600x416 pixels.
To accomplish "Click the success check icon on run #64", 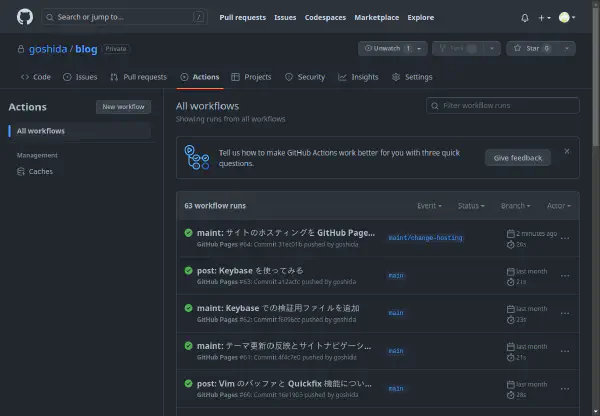I will click(x=188, y=233).
